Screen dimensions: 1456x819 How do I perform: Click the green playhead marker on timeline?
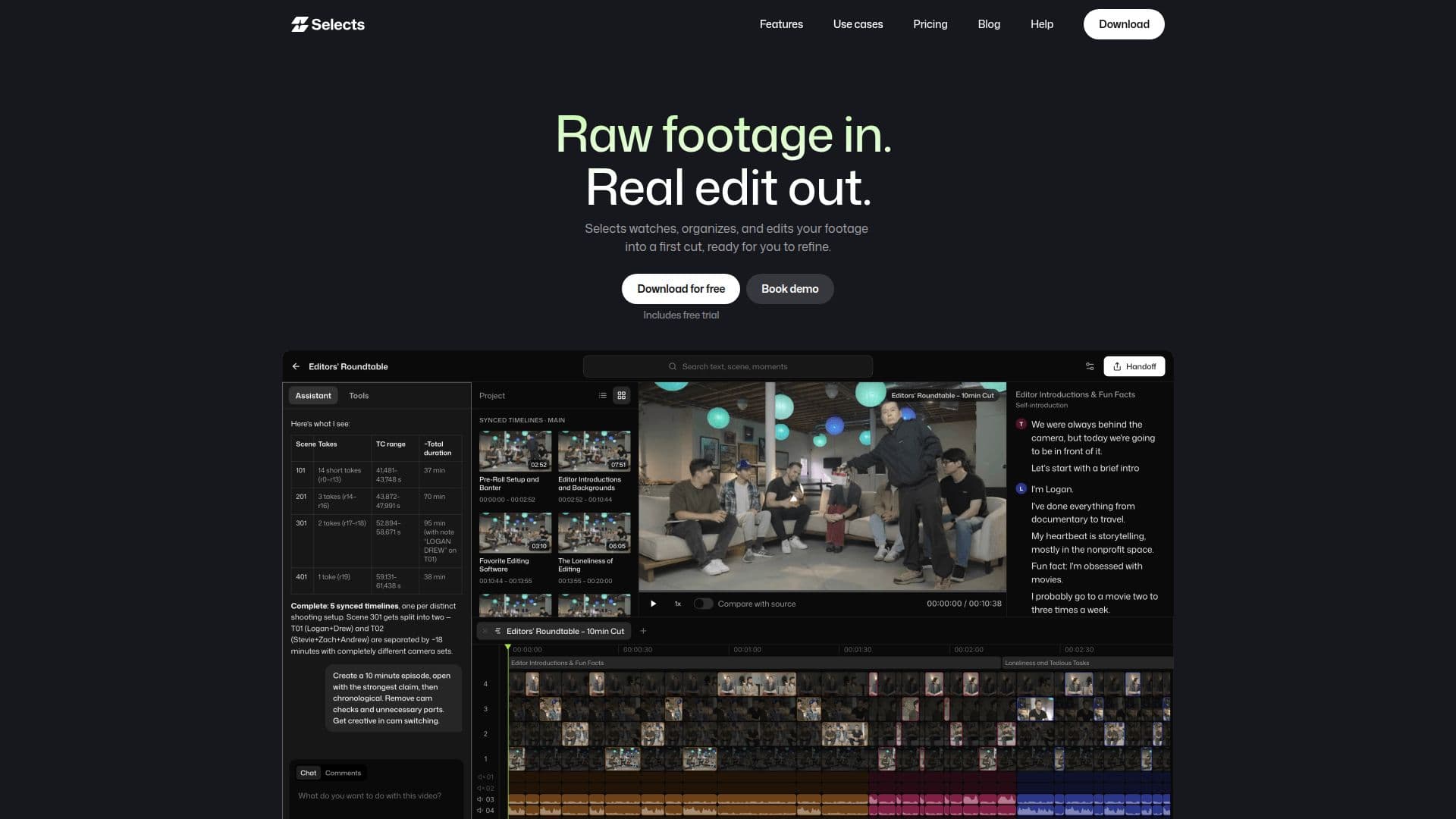507,647
